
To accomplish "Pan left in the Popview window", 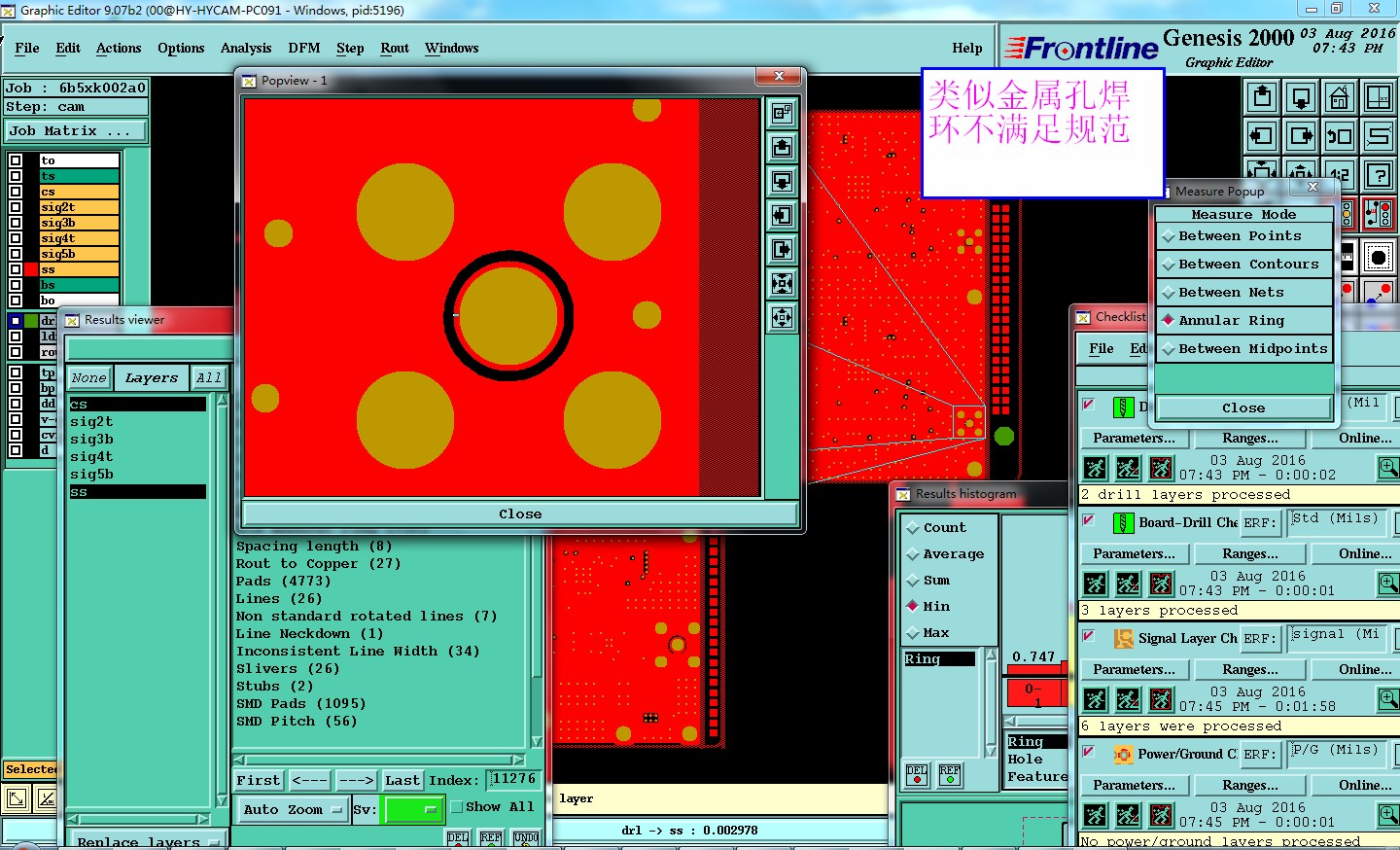I will pyautogui.click(x=782, y=216).
